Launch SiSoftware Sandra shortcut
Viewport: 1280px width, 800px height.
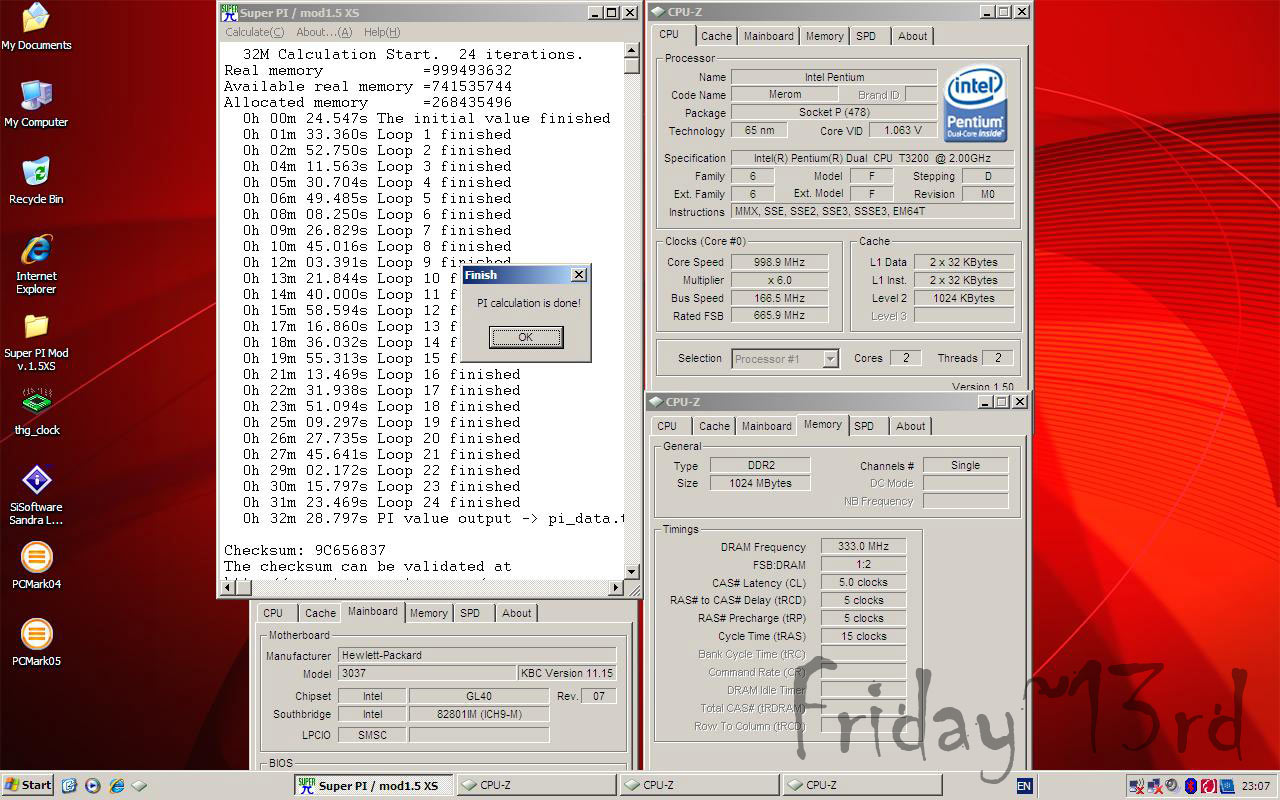tap(36, 494)
